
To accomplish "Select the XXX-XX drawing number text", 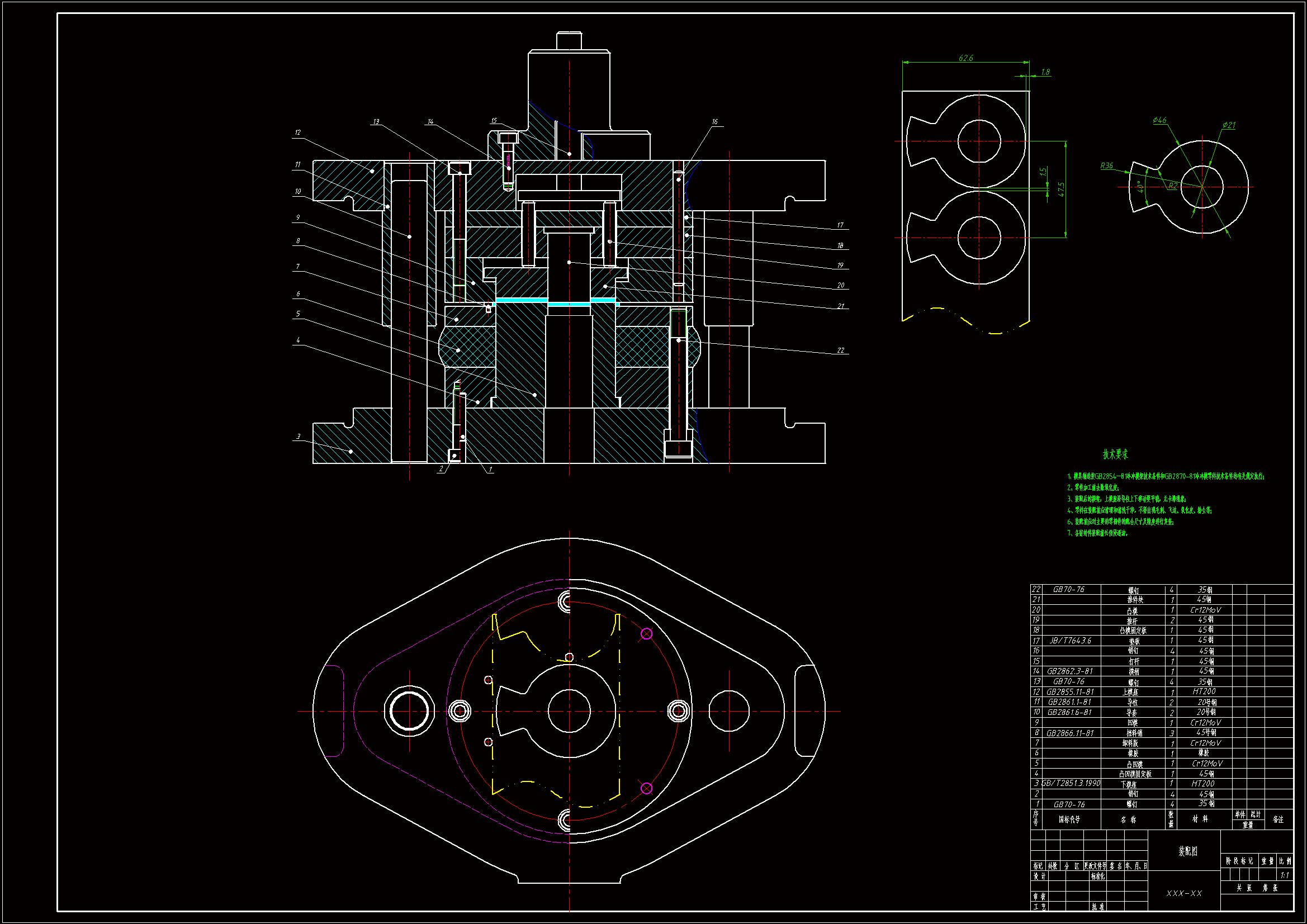I will tap(1184, 893).
